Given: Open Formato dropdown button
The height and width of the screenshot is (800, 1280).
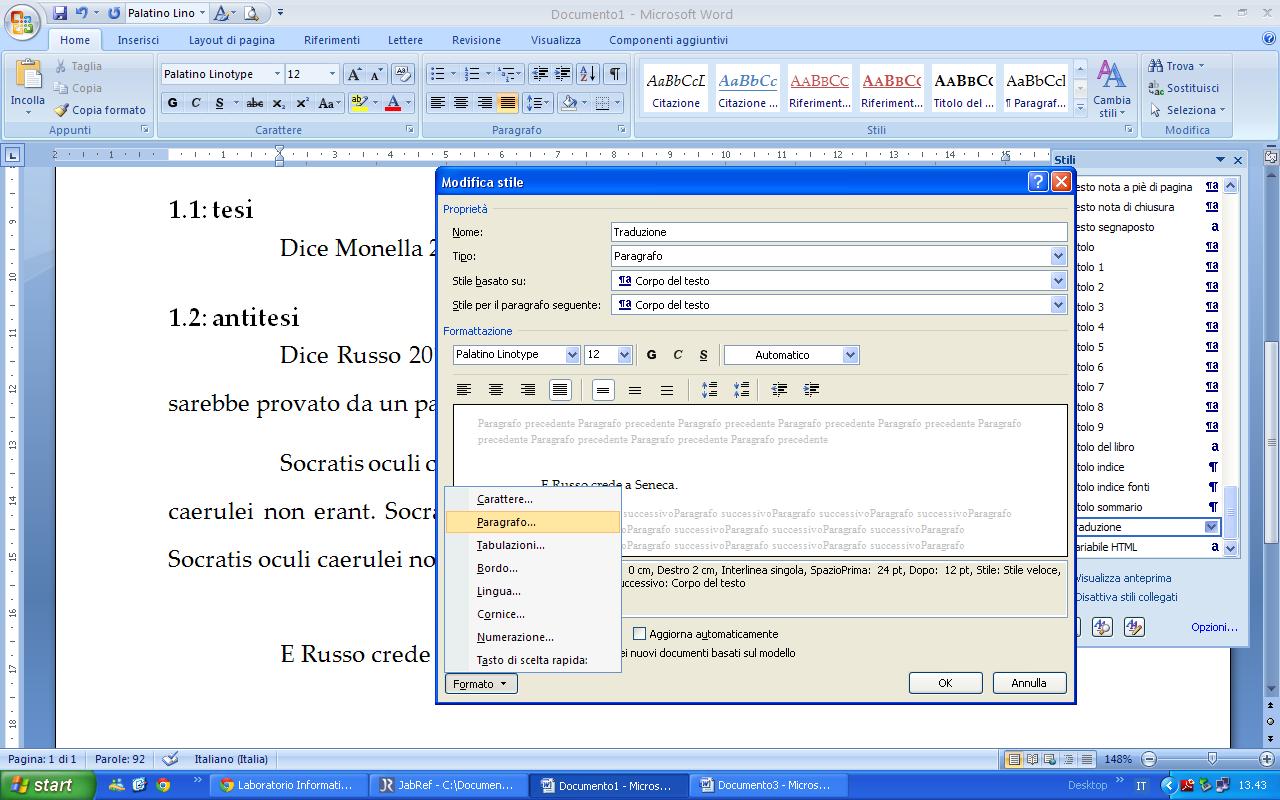Looking at the screenshot, I should [x=481, y=684].
